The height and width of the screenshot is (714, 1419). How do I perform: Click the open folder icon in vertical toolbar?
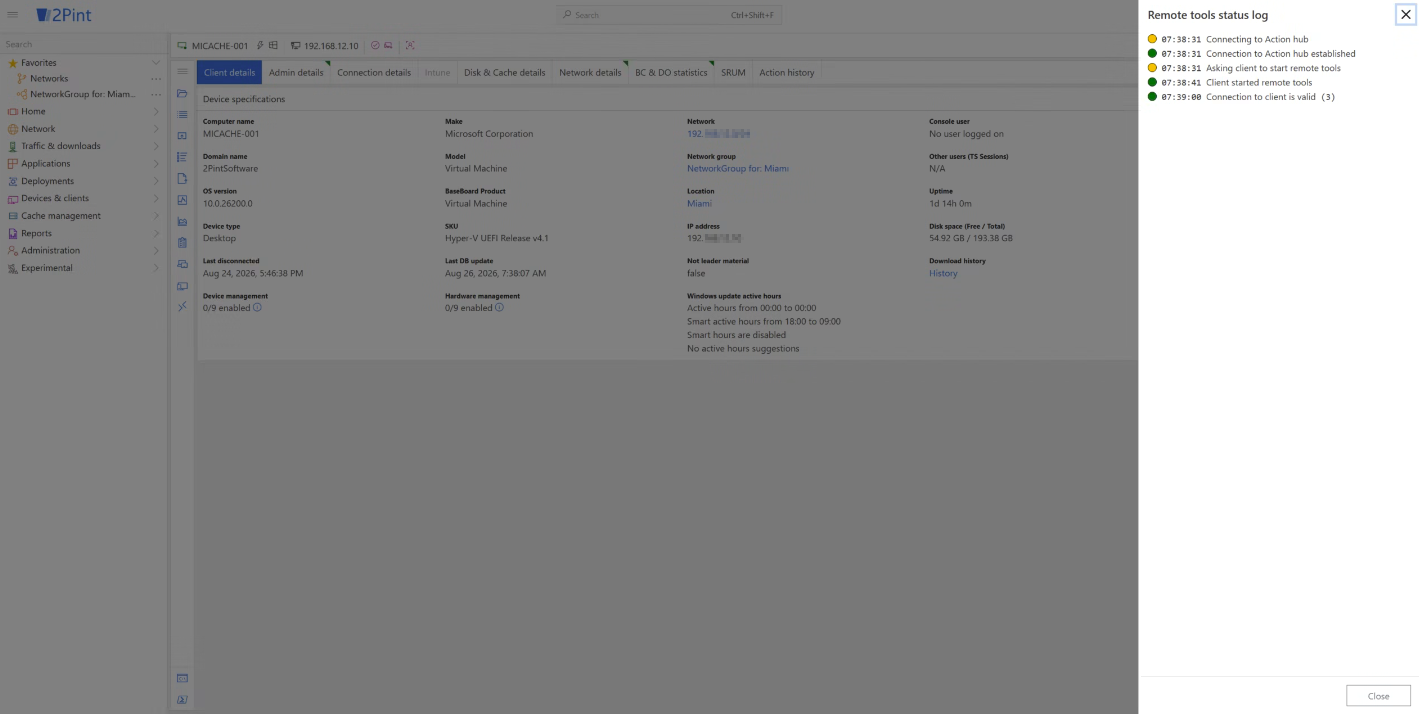(x=182, y=93)
